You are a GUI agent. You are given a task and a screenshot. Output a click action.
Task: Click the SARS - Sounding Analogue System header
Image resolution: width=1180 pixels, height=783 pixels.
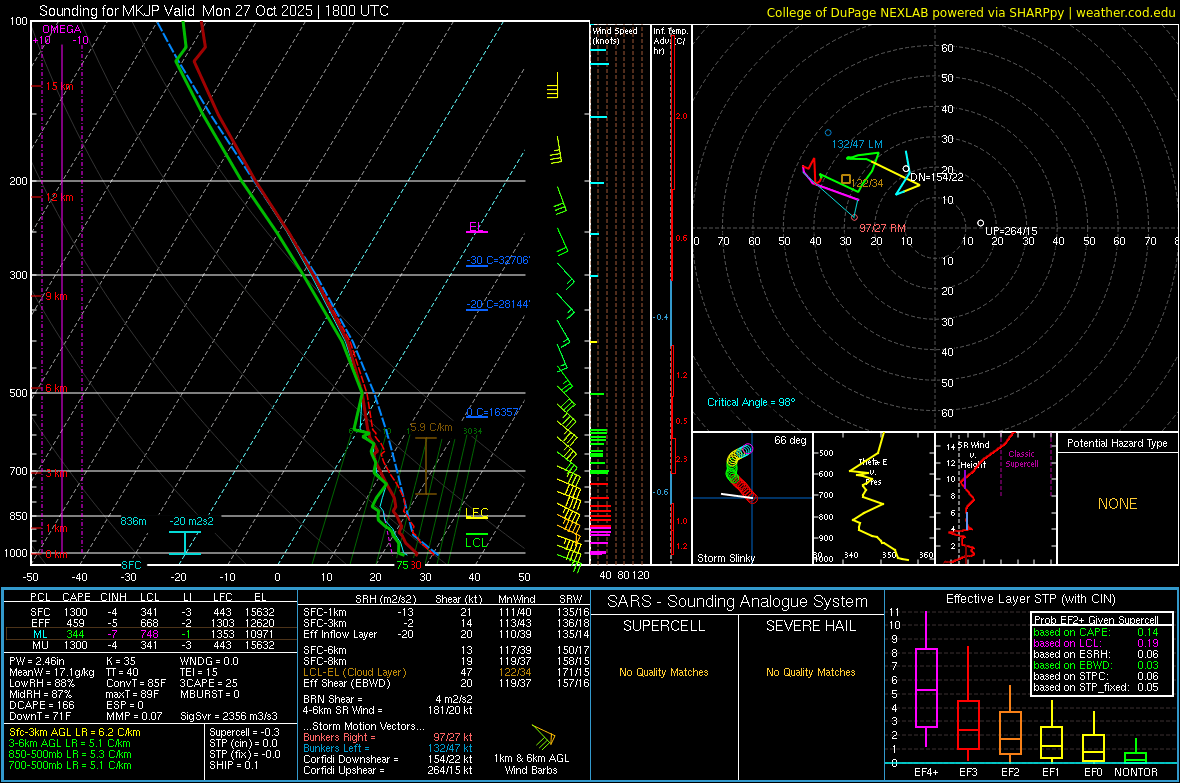pos(738,602)
